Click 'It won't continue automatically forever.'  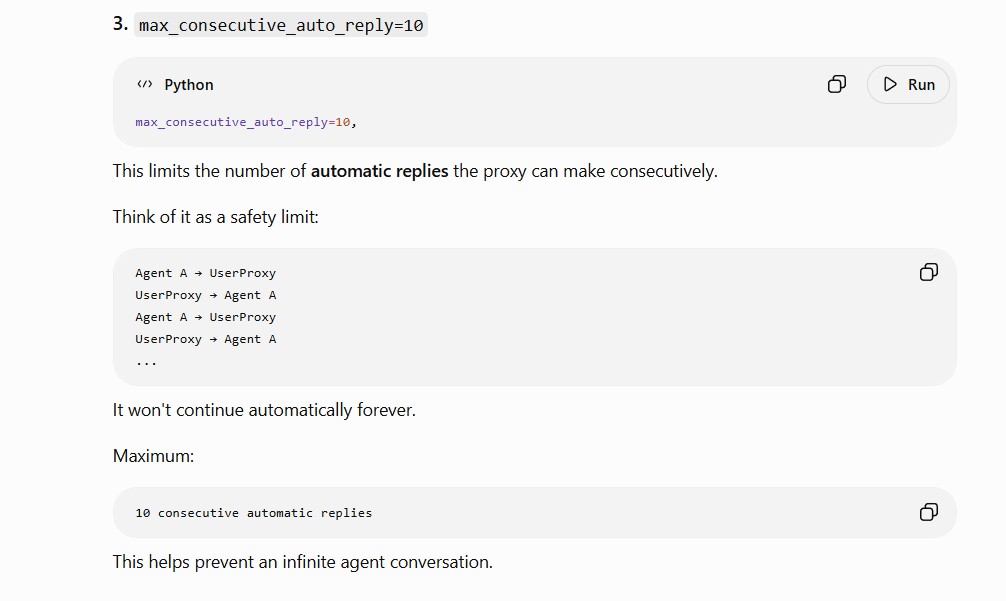264,410
